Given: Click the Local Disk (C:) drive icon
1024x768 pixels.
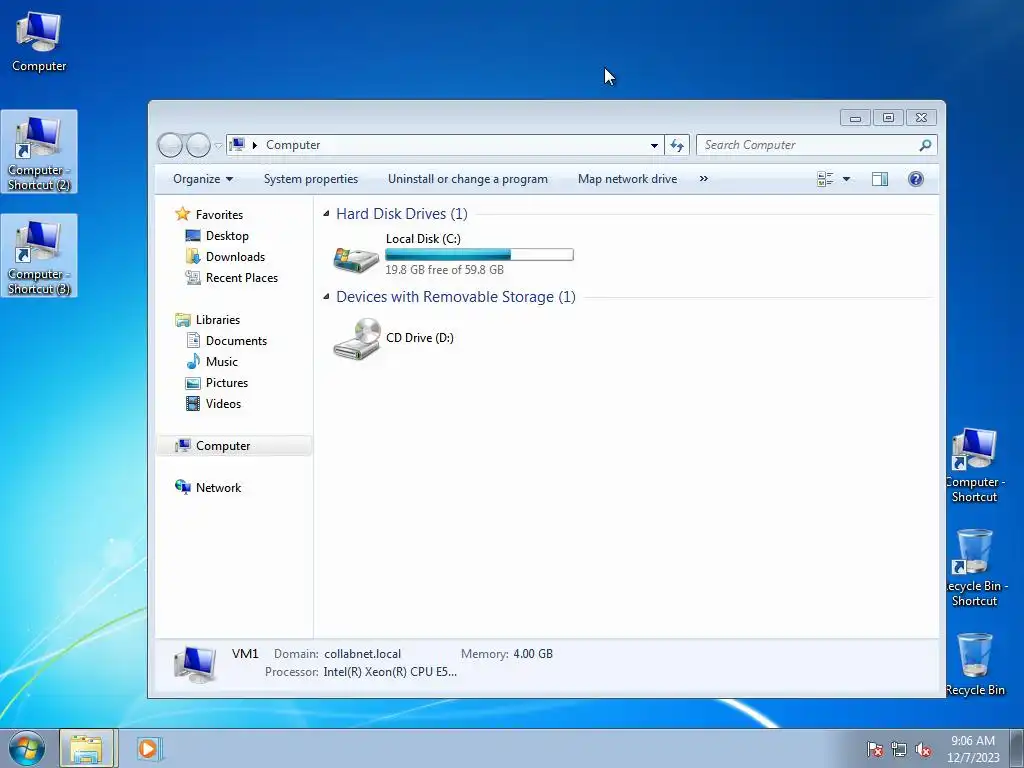Looking at the screenshot, I should point(355,259).
